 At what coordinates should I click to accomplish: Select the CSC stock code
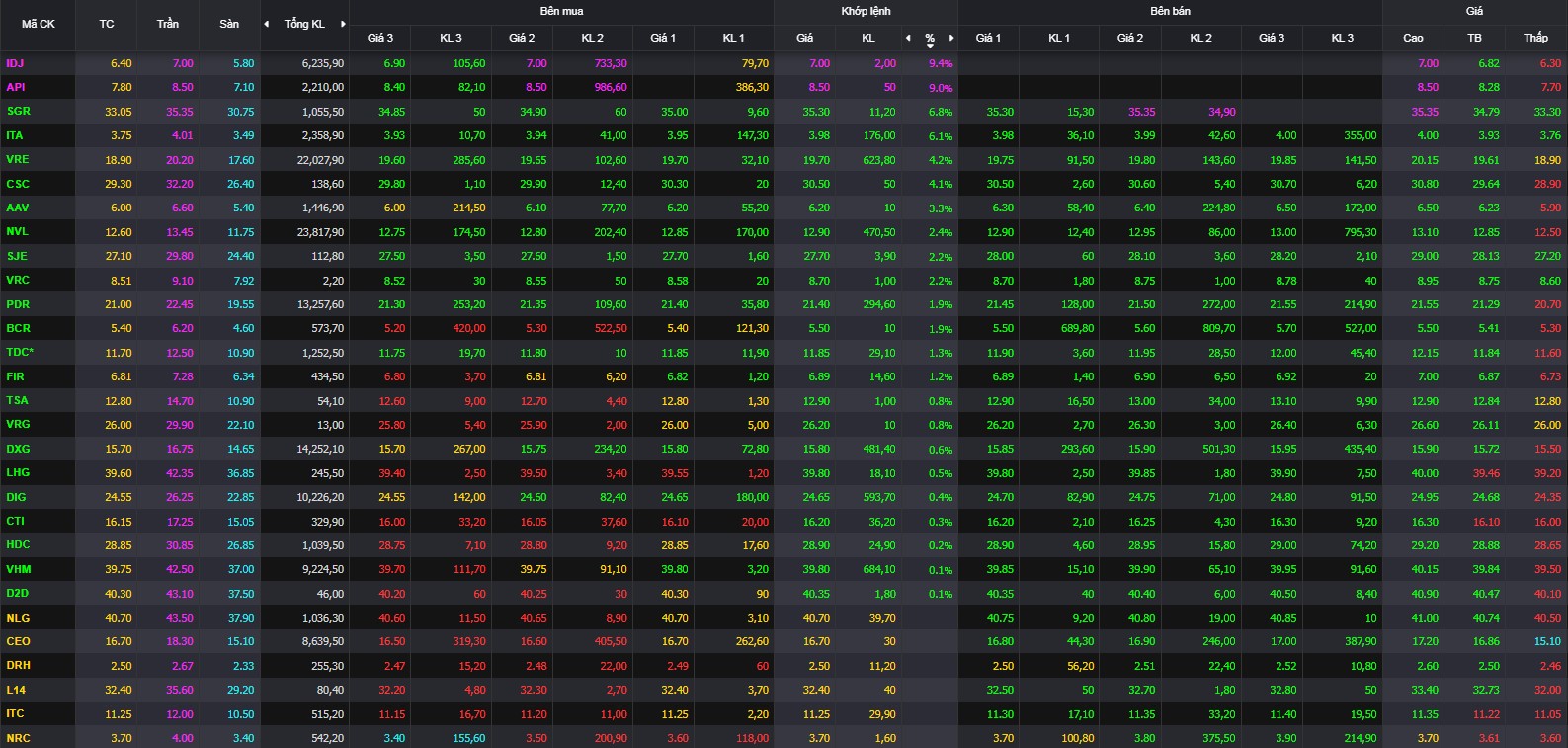17,184
